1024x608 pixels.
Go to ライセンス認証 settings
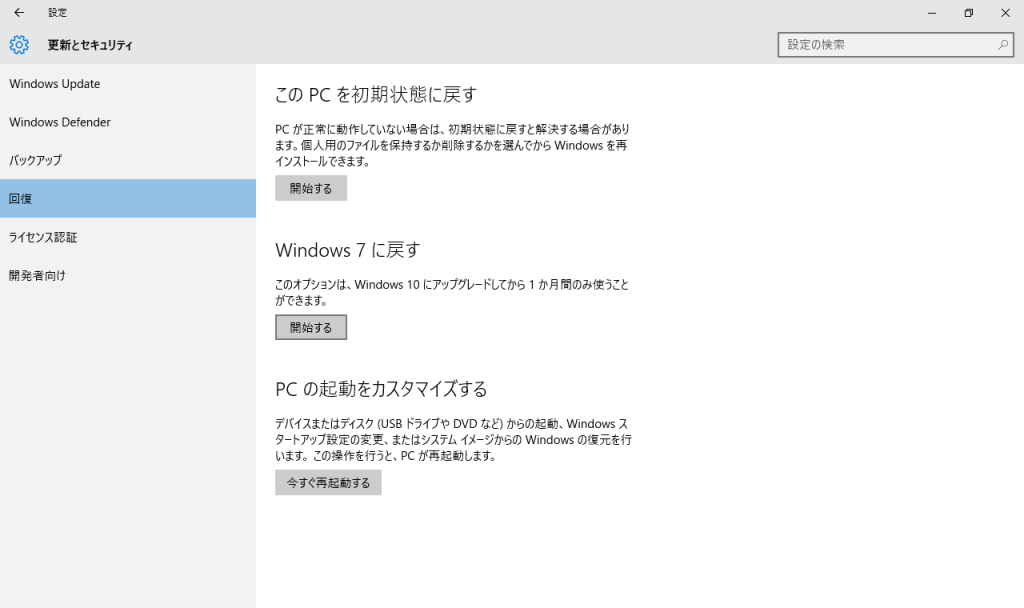pos(128,237)
